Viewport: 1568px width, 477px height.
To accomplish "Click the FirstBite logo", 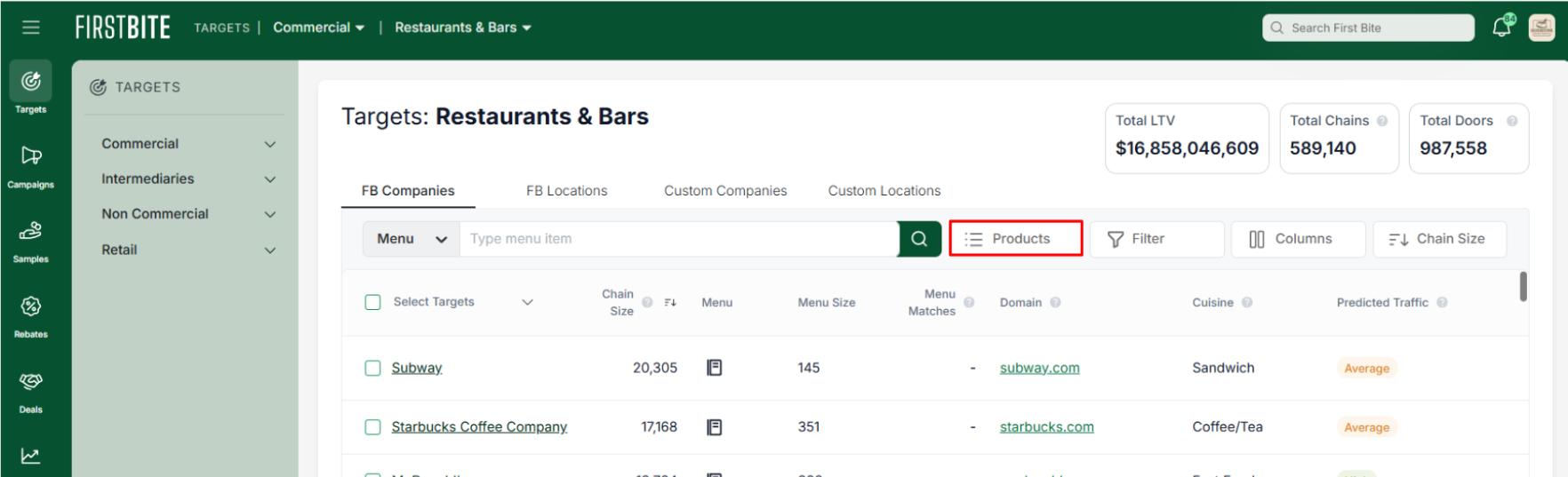I will click(123, 28).
